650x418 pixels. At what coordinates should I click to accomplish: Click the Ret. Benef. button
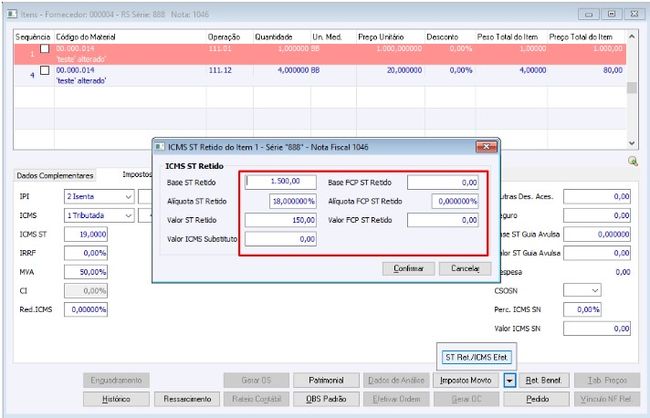point(543,380)
